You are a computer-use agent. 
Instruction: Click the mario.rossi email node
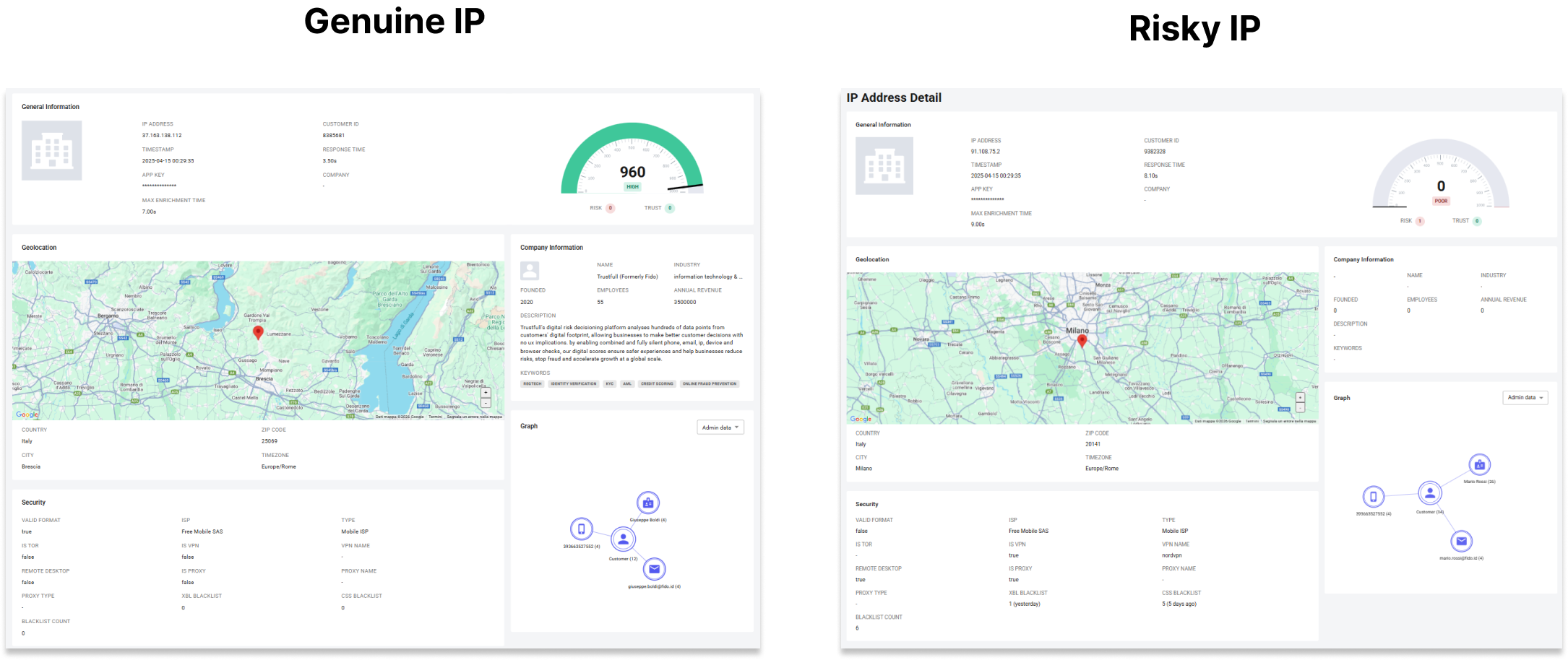(1461, 541)
